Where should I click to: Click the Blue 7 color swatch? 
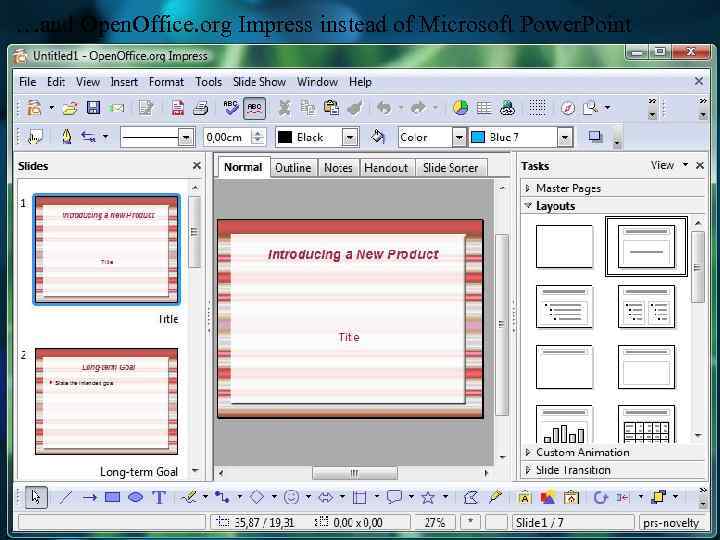point(478,137)
